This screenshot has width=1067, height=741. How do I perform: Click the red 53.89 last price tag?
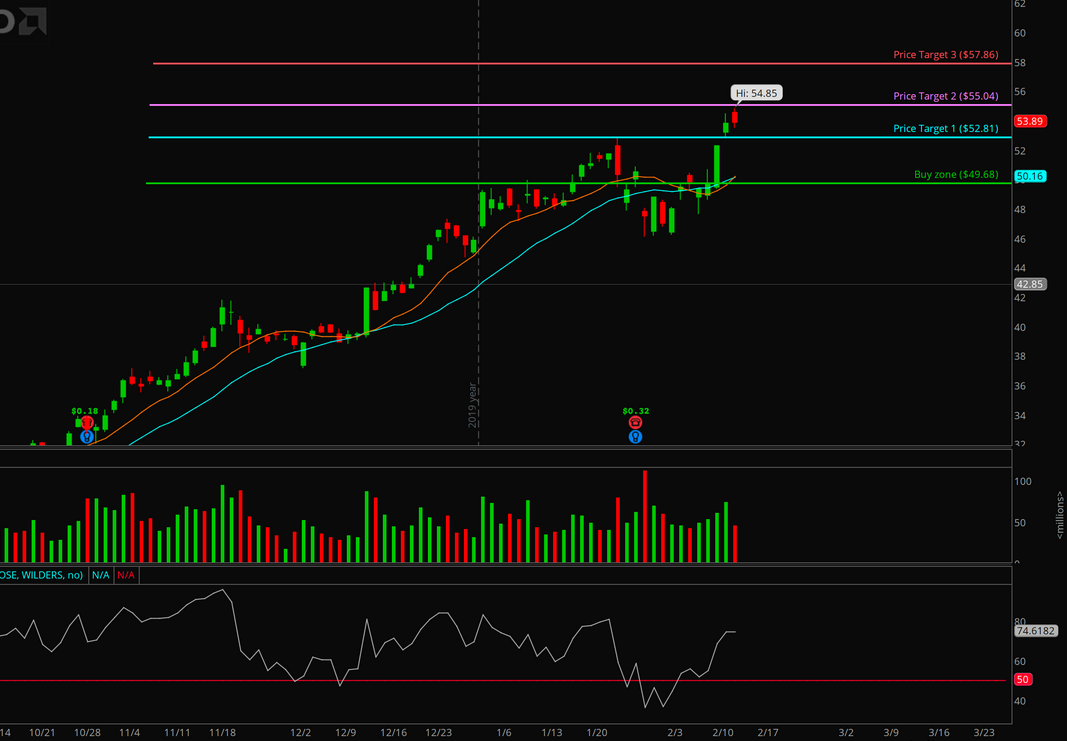pyautogui.click(x=1029, y=122)
